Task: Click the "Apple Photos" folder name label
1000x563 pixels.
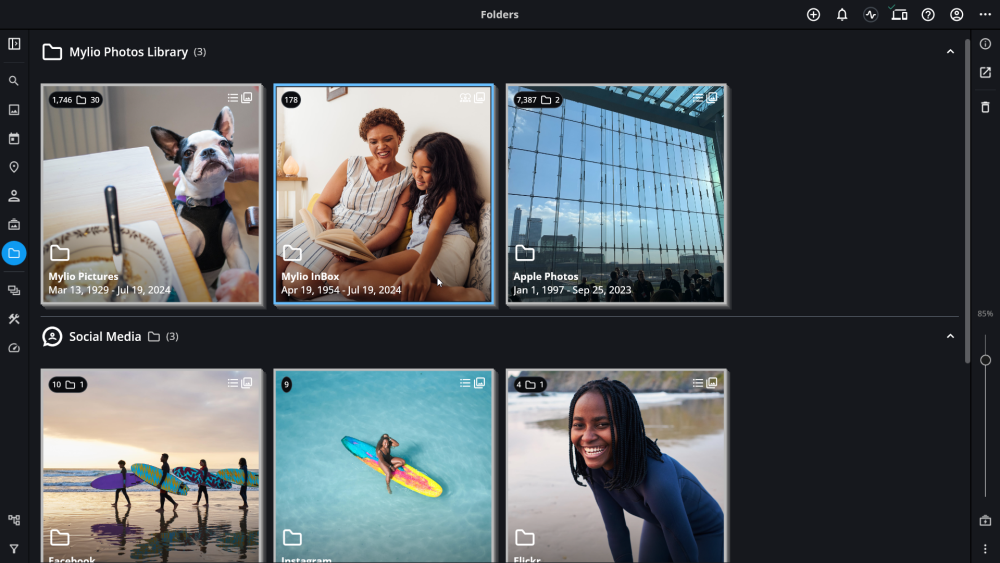Action: pos(546,277)
